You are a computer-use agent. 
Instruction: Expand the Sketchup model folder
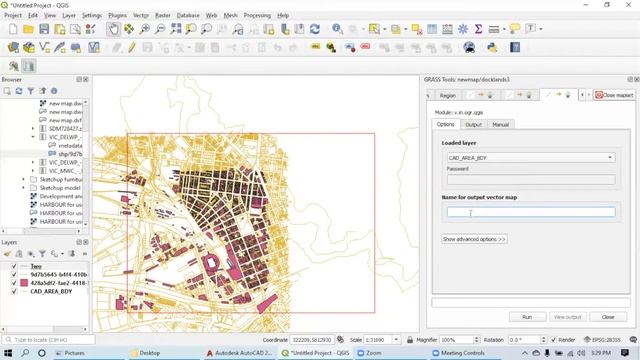23,188
